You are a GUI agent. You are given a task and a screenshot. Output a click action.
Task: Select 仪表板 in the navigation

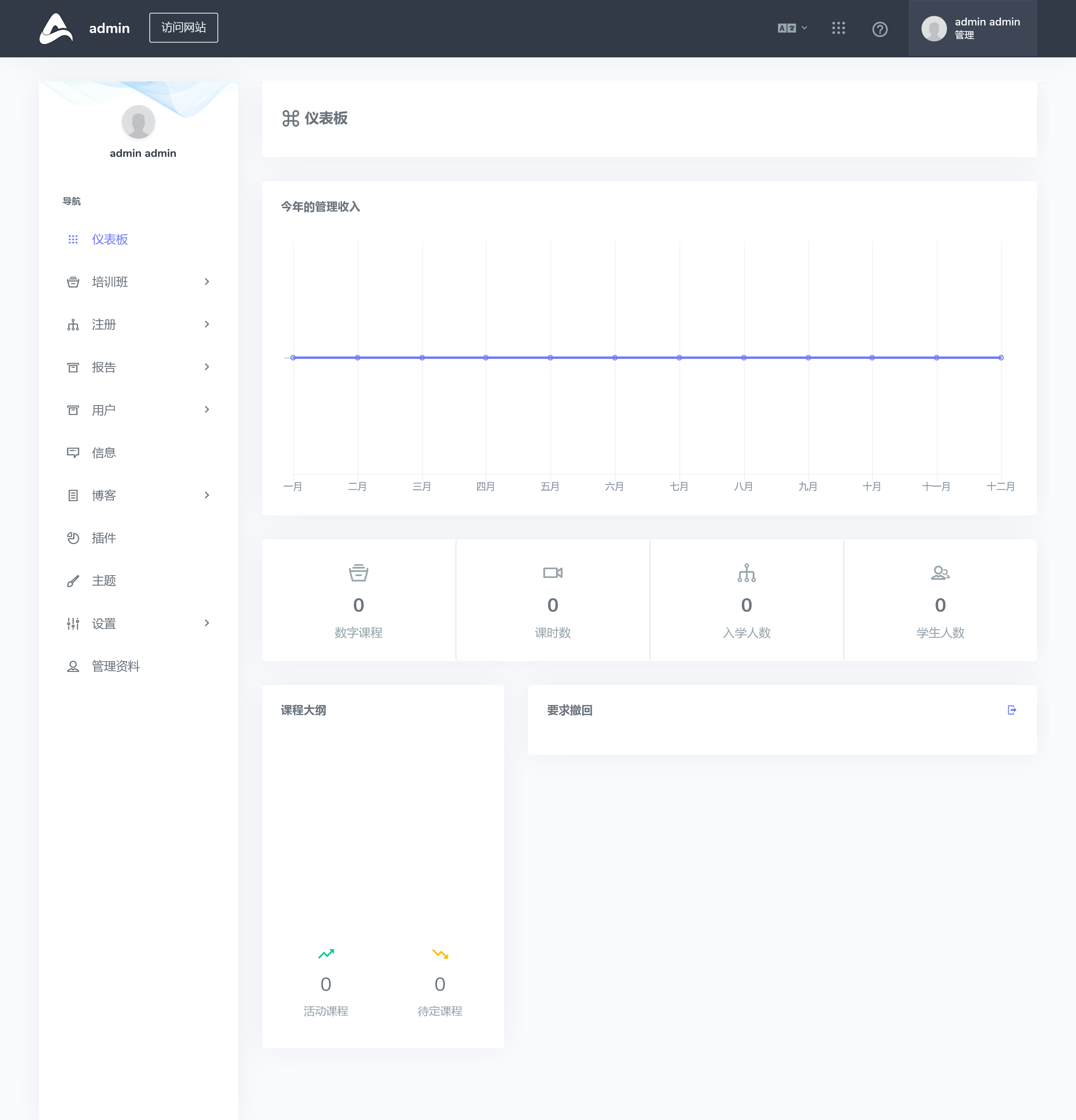[x=110, y=239]
